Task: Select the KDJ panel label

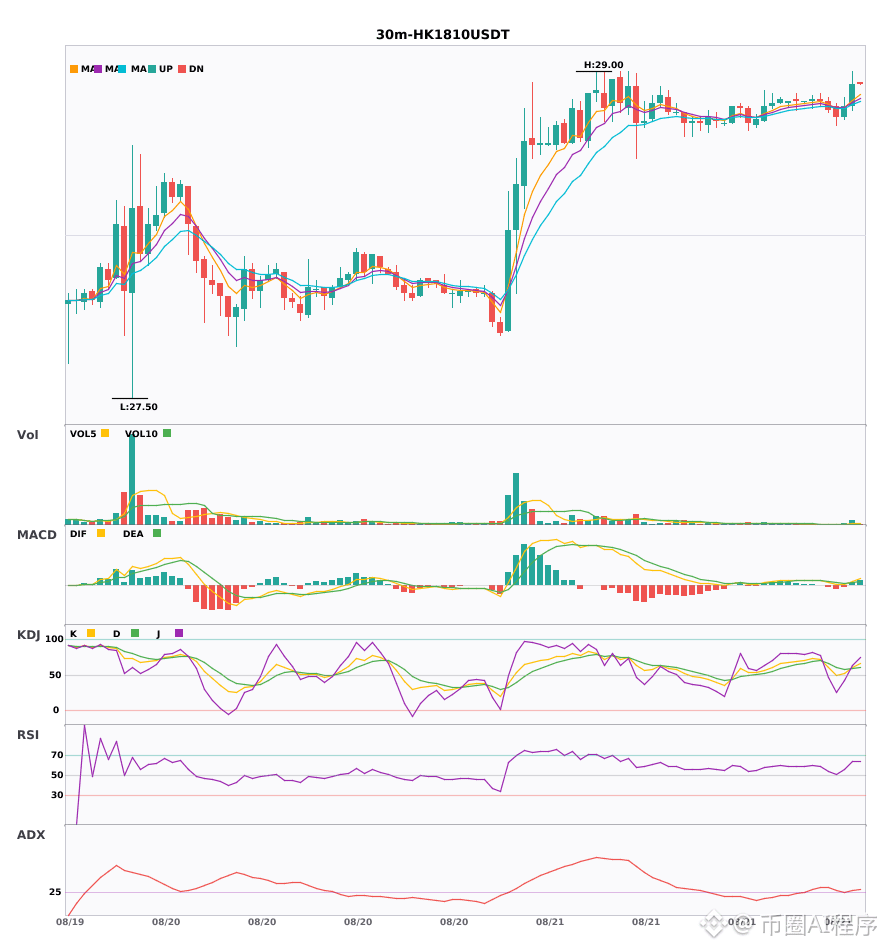Action: [28, 635]
